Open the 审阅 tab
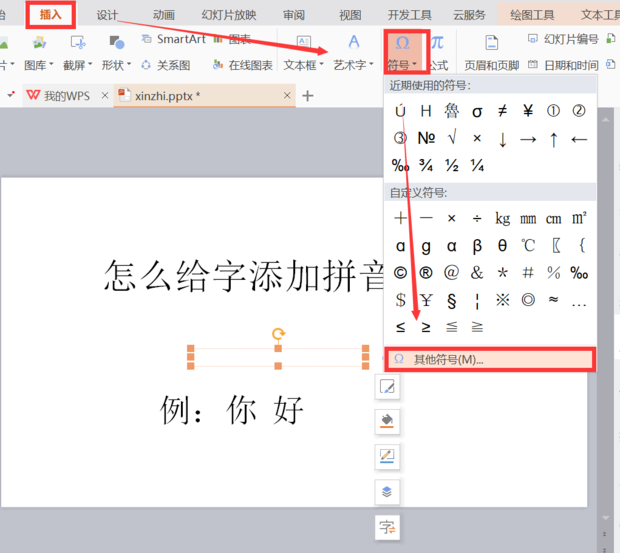This screenshot has height=553, width=620. pyautogui.click(x=294, y=15)
